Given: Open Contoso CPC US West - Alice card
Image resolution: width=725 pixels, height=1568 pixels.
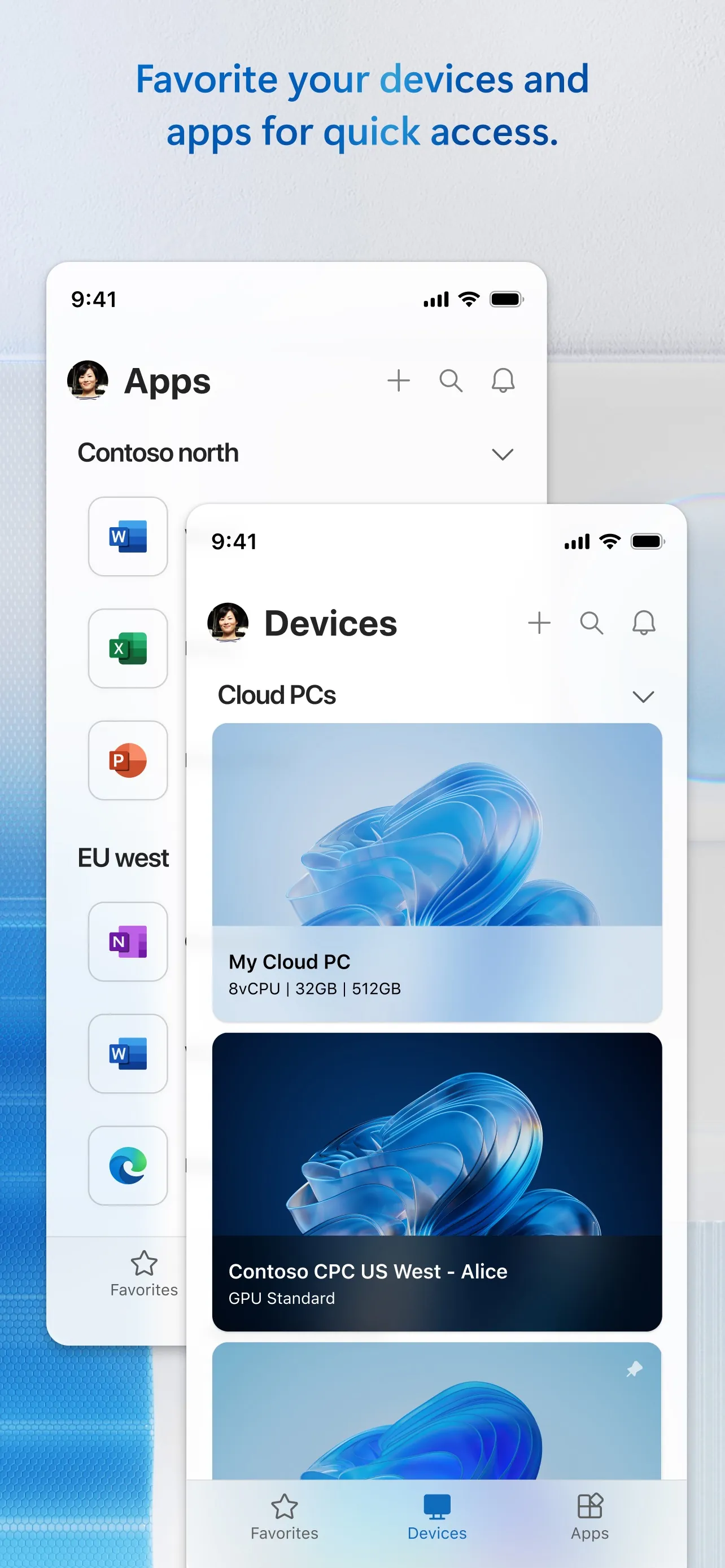Looking at the screenshot, I should click(437, 1182).
